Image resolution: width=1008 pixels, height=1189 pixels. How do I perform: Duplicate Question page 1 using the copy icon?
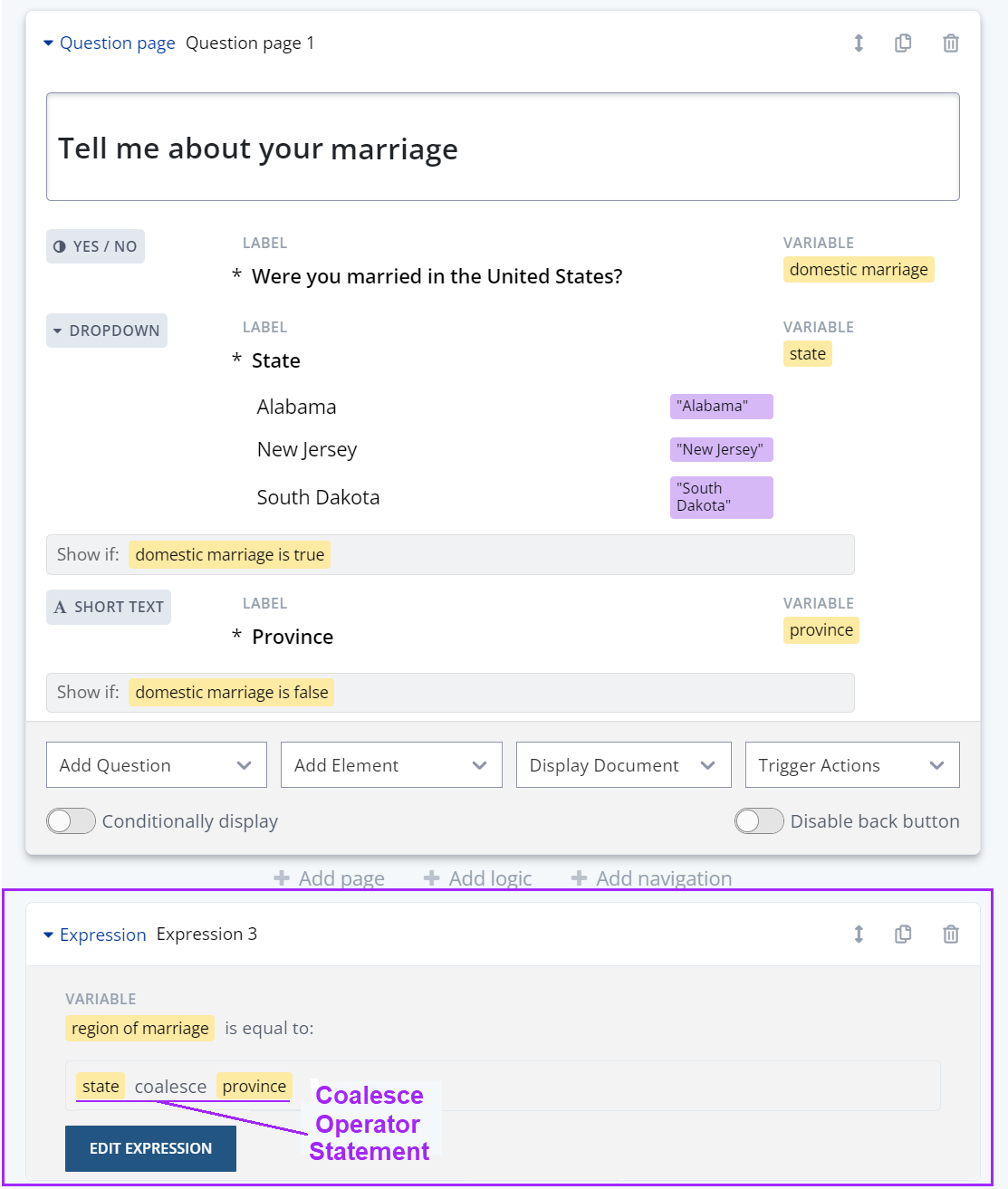[x=903, y=43]
